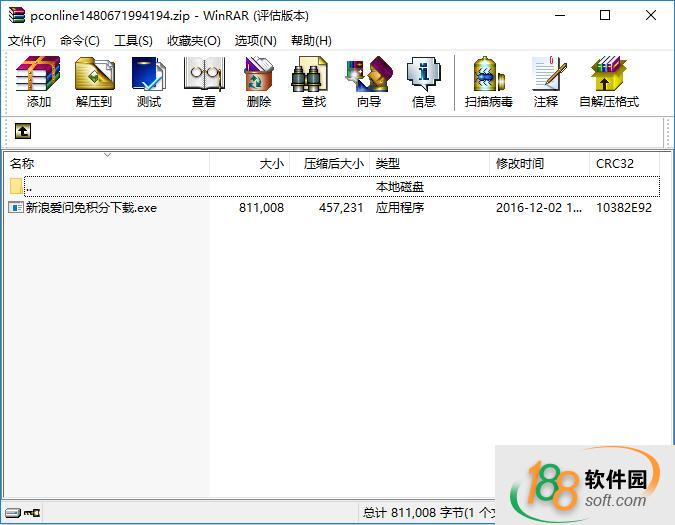Viewport: 675px width, 525px height.
Task: Open the Favorites (收藏夹) menu
Action: pos(193,41)
